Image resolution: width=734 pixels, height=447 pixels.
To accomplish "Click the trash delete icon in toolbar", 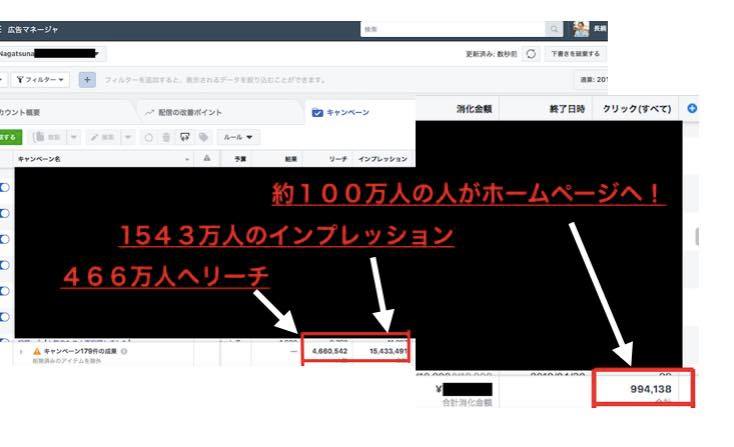I will pyautogui.click(x=167, y=137).
